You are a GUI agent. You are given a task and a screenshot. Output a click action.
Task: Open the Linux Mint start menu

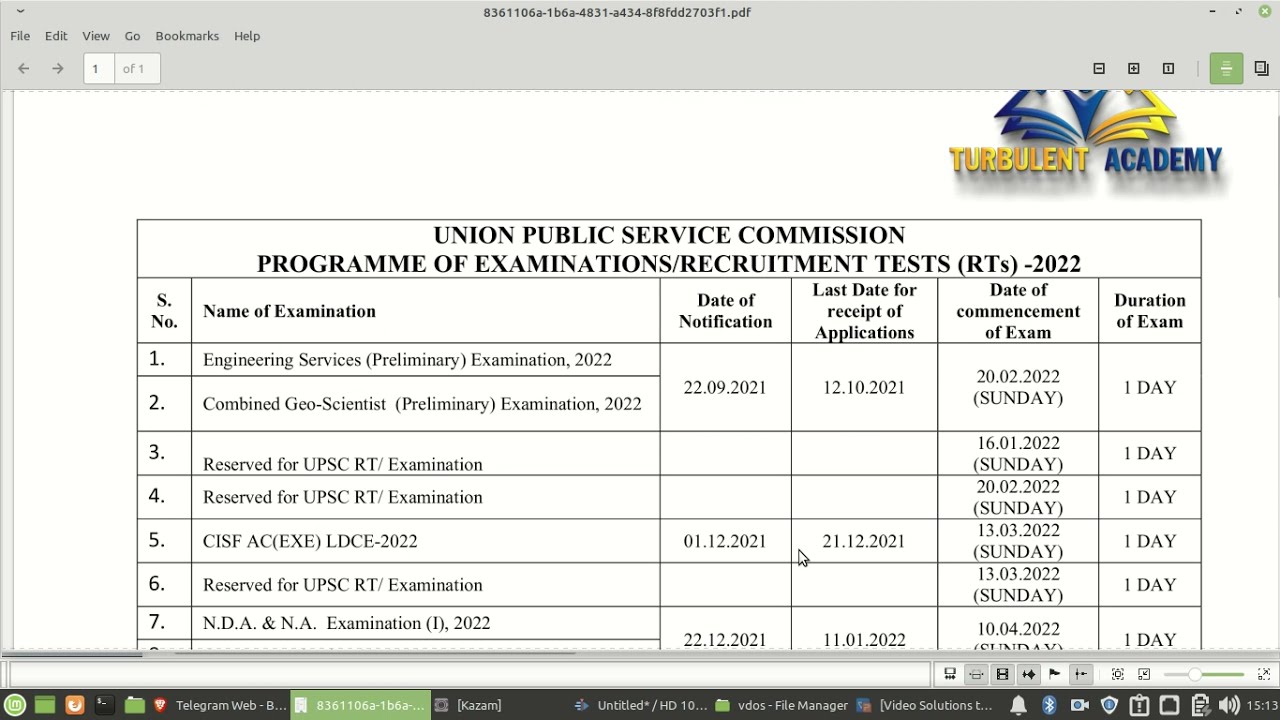pyautogui.click(x=15, y=705)
